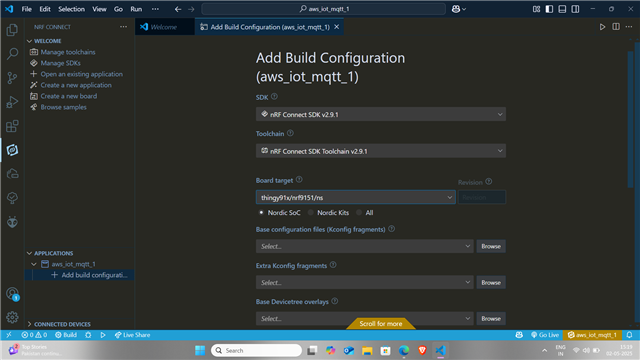Show help for Toolchain field

tap(290, 133)
